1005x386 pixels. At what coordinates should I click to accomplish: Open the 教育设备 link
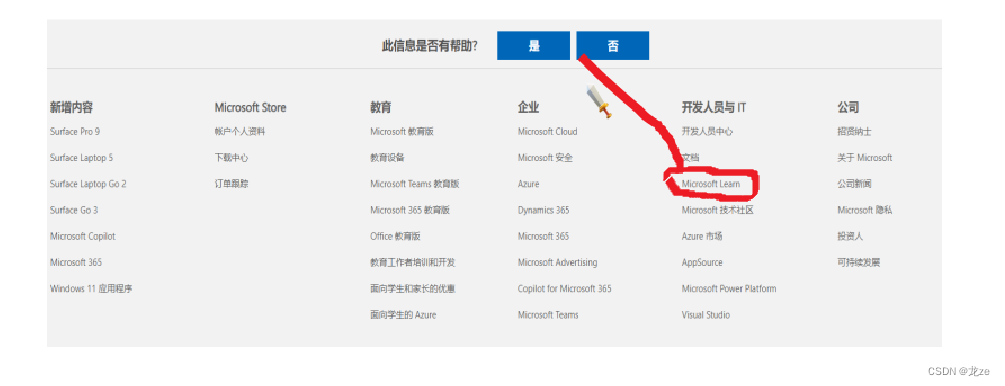(387, 158)
